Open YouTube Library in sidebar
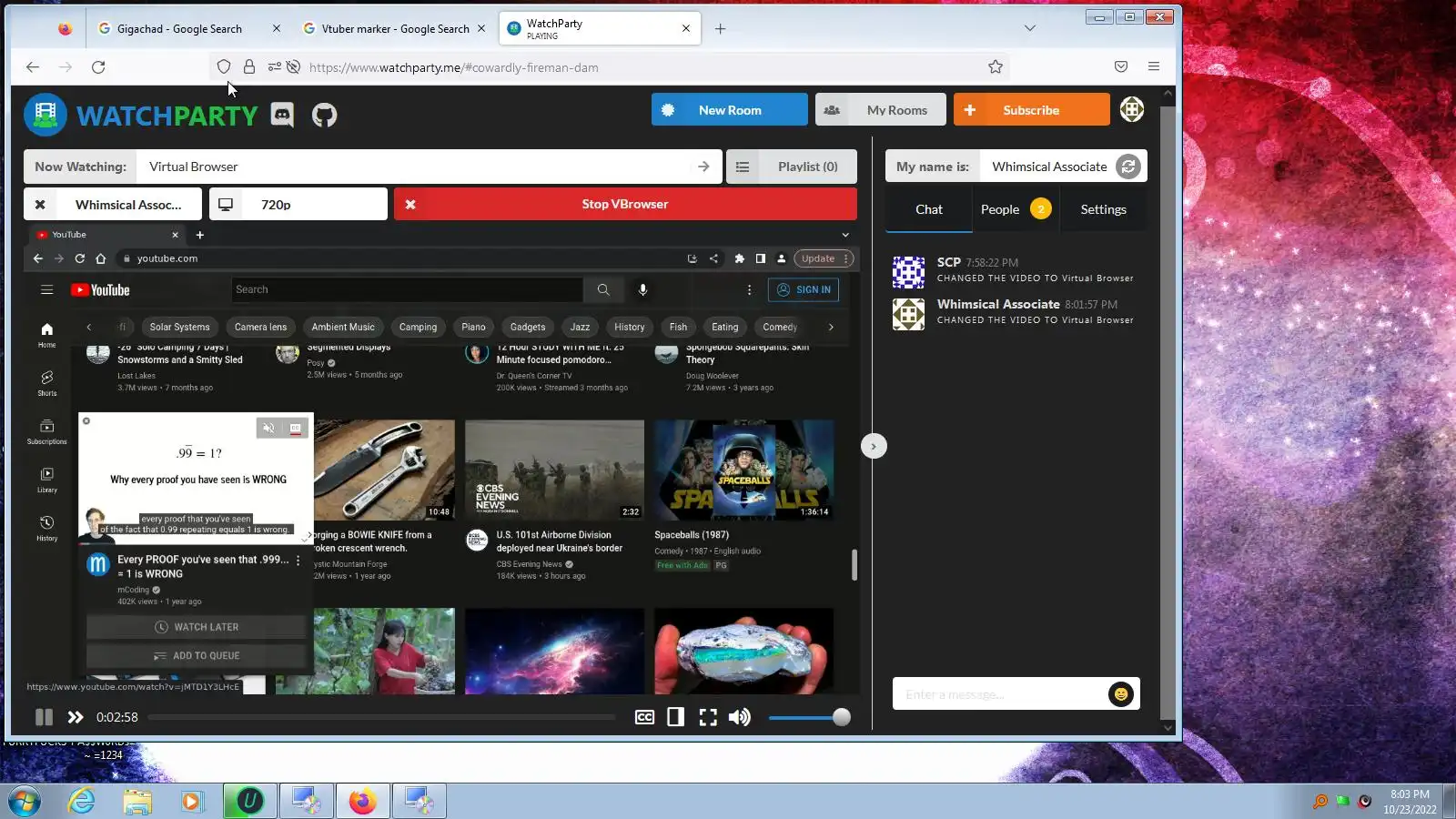This screenshot has width=1456, height=819. pyautogui.click(x=46, y=480)
